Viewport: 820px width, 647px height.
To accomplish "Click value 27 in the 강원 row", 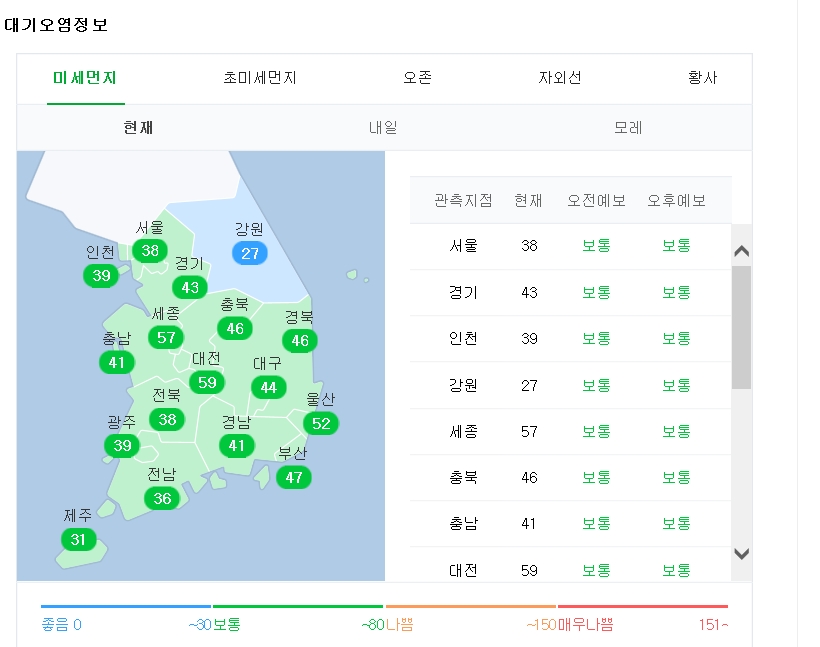I will pyautogui.click(x=529, y=385).
